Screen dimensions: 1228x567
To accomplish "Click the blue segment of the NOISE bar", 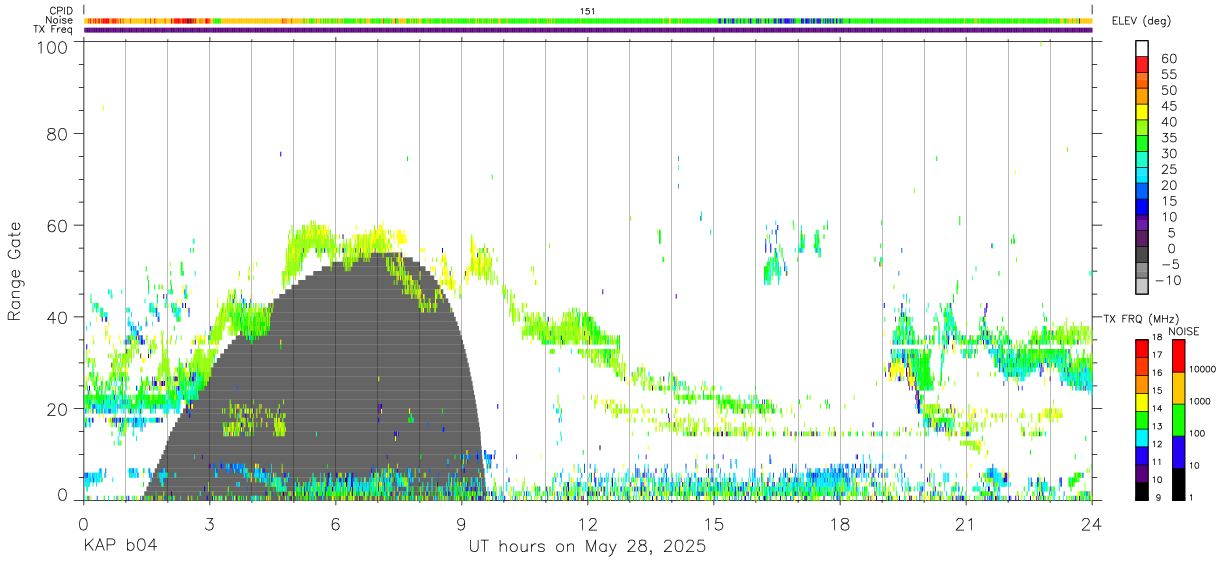I will point(1179,451).
